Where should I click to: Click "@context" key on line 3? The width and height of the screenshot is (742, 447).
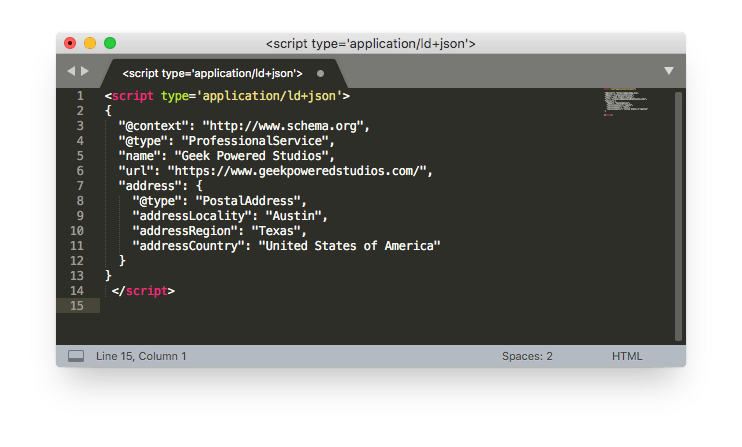(153, 126)
